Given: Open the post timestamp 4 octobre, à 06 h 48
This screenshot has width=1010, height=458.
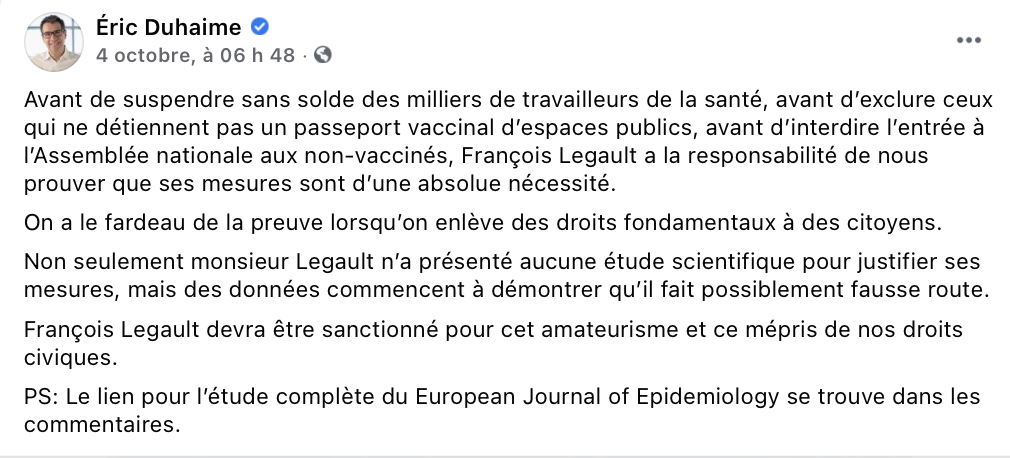Looking at the screenshot, I should [195, 56].
